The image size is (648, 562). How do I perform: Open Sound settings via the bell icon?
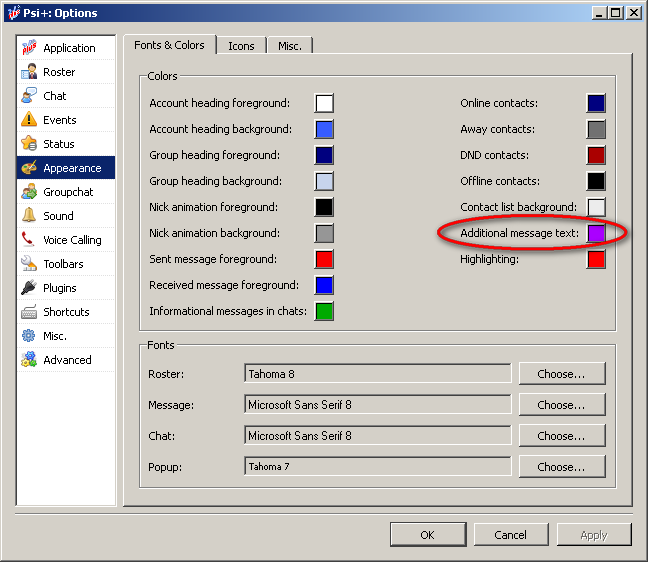coord(29,216)
